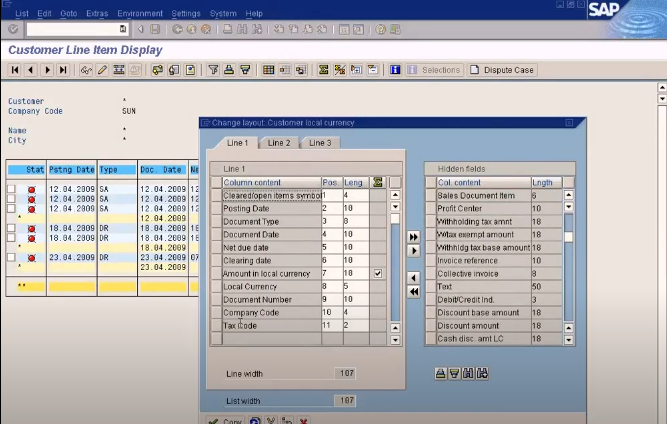
Task: Click the bottom down arrow of the Hidden fields scrollbar
Action: tap(569, 339)
